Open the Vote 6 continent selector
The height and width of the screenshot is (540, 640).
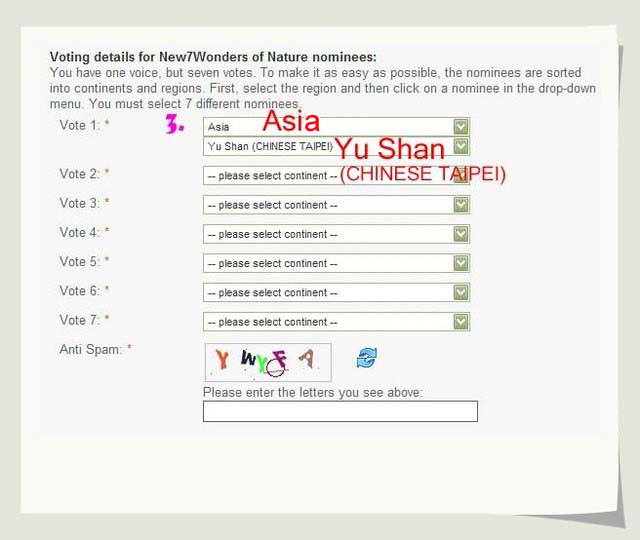coord(336,293)
